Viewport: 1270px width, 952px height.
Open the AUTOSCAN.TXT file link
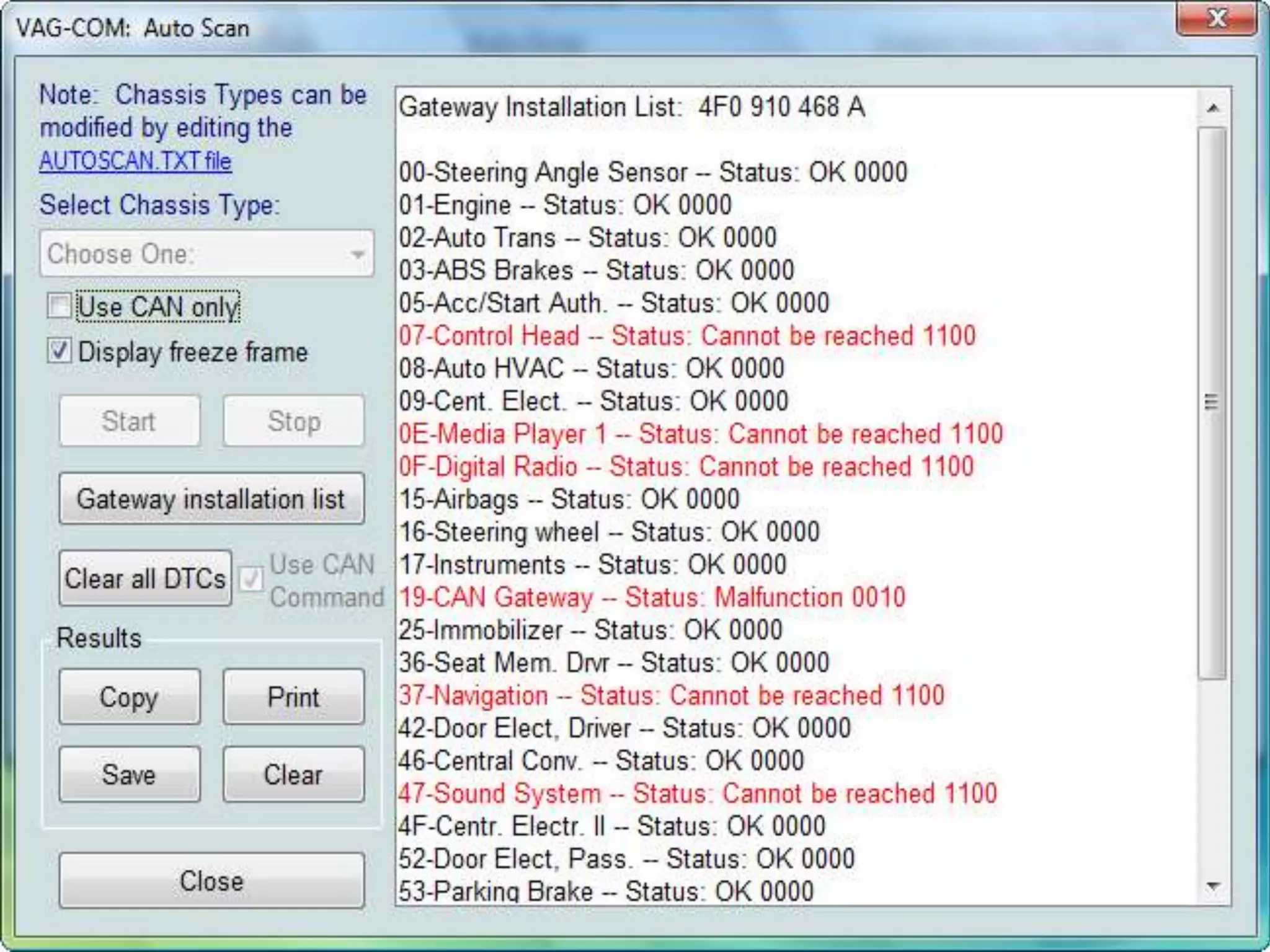click(x=135, y=161)
